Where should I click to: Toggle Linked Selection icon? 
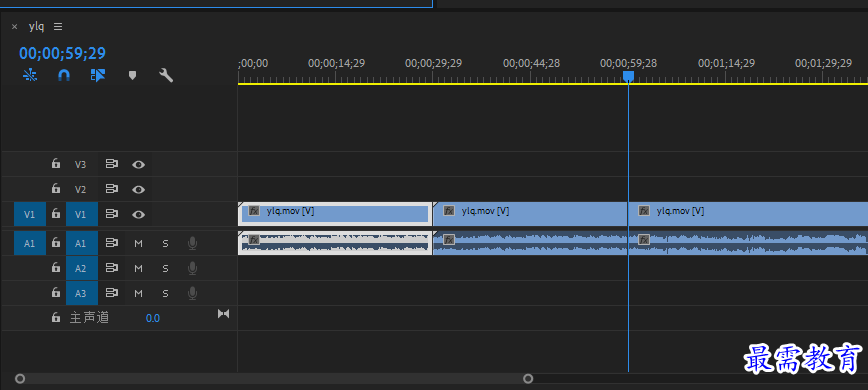[x=98, y=75]
